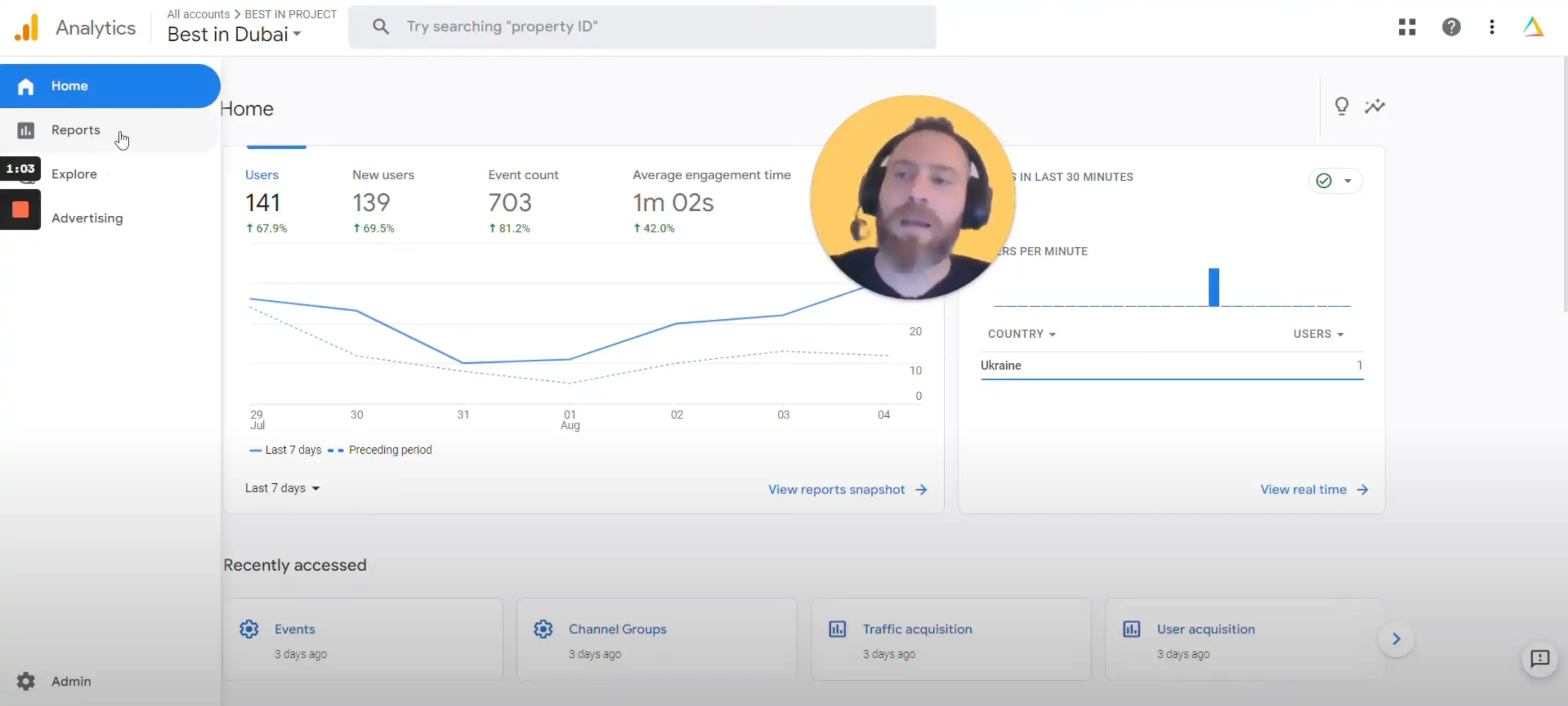Click the Traffic acquisition report icon
This screenshot has width=1568, height=706.
(x=837, y=629)
